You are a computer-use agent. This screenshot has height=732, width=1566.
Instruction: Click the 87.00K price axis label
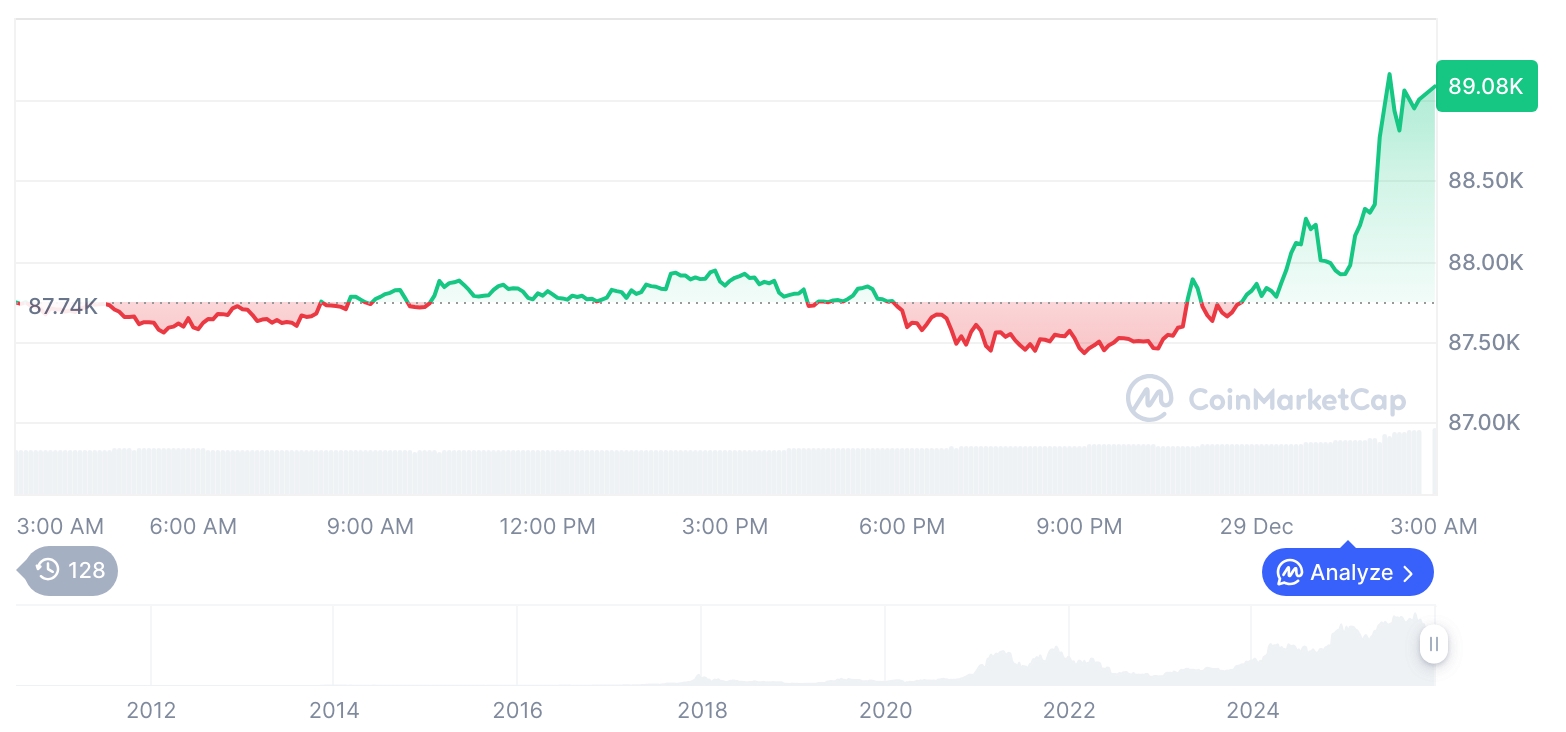(x=1485, y=423)
